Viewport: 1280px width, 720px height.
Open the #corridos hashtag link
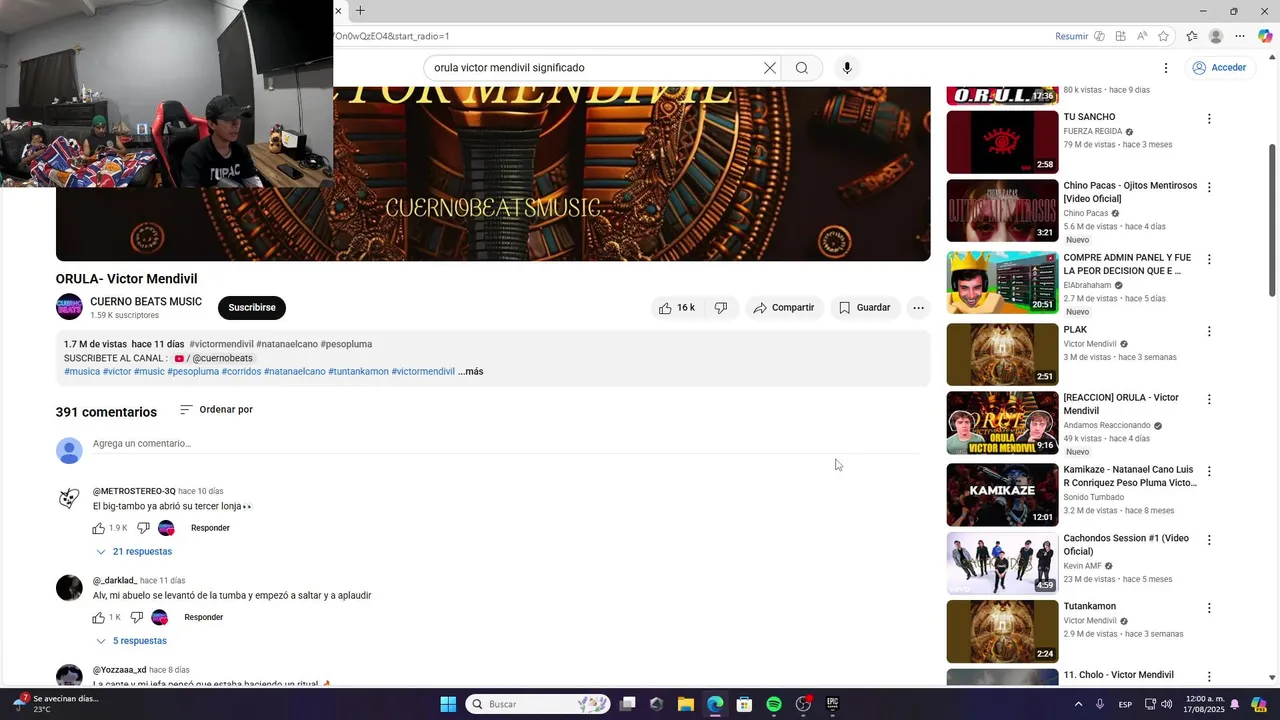[x=241, y=372]
